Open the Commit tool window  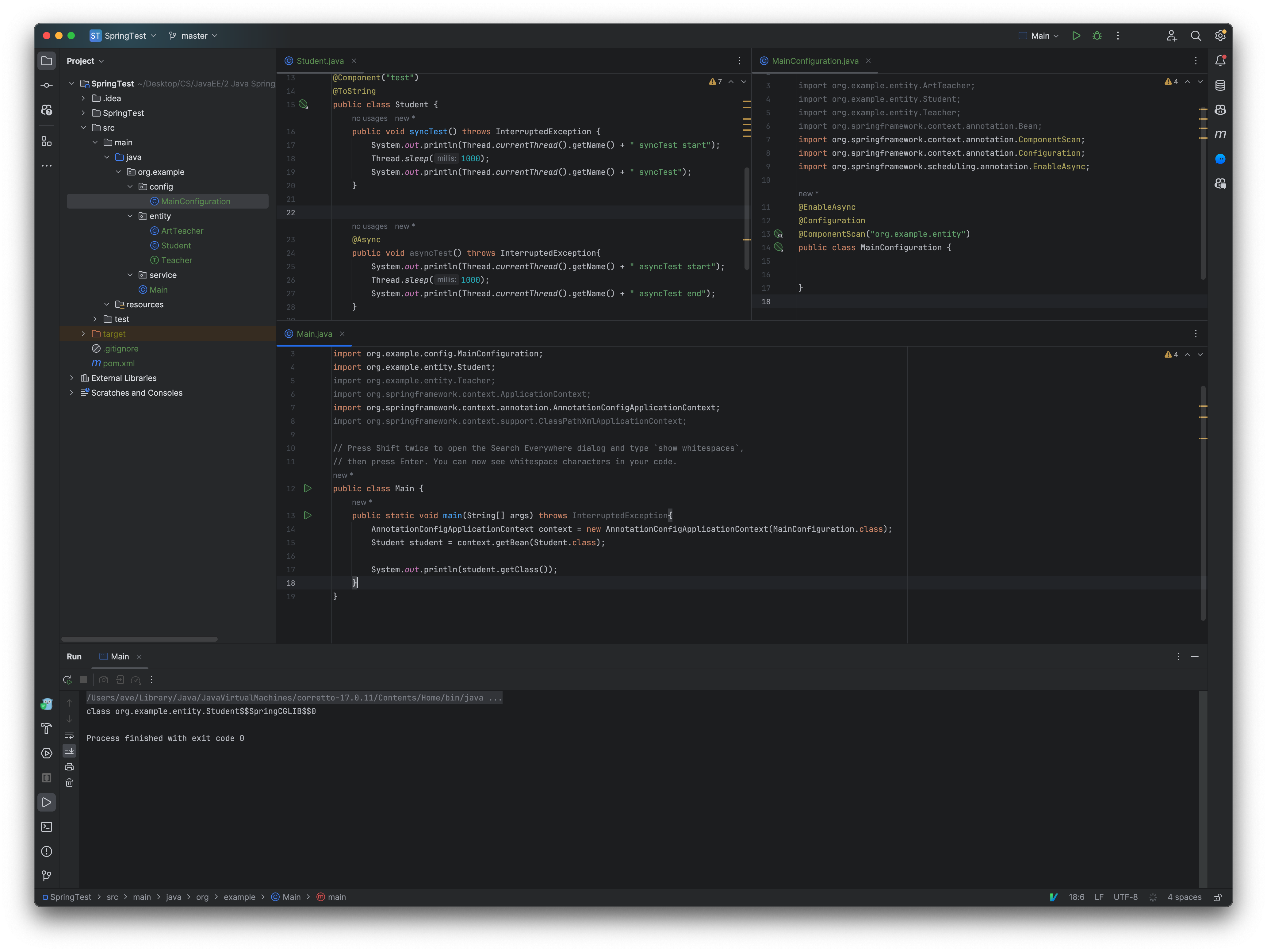pos(46,85)
